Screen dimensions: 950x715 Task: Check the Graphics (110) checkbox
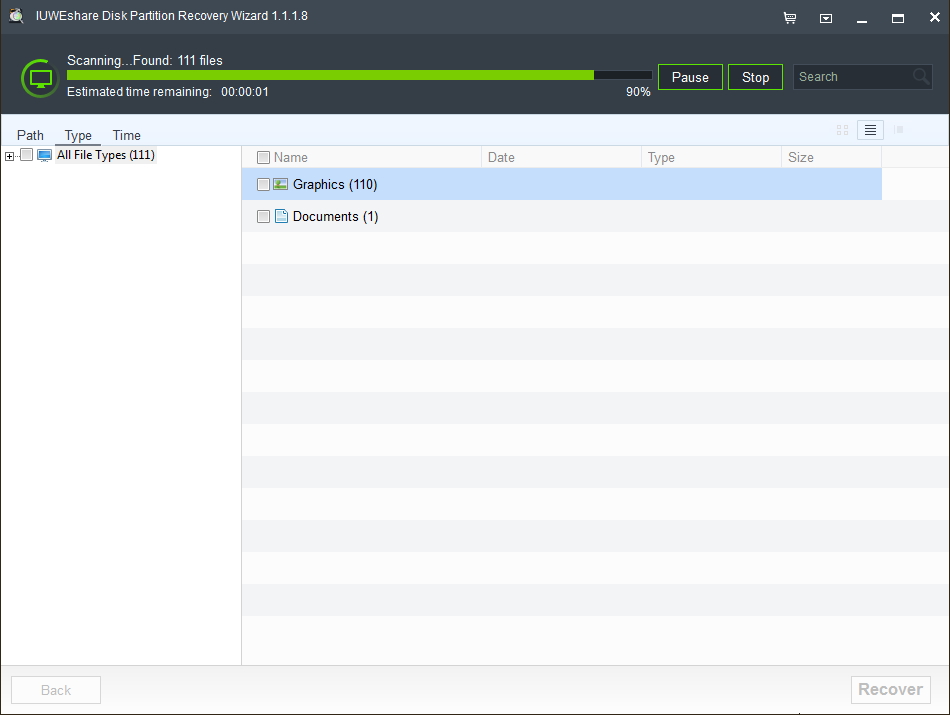tap(264, 184)
